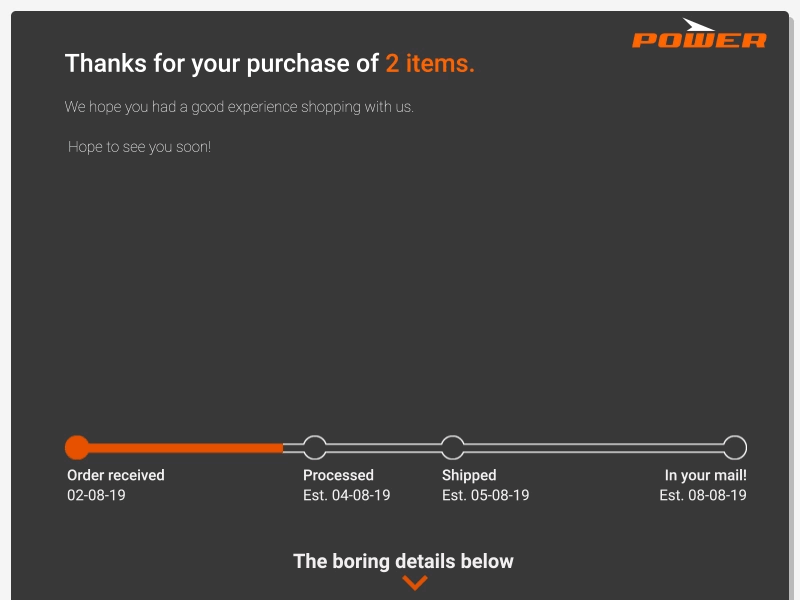Click the "Est. 08-08-19" delivery date
The image size is (800, 600).
tap(702, 495)
